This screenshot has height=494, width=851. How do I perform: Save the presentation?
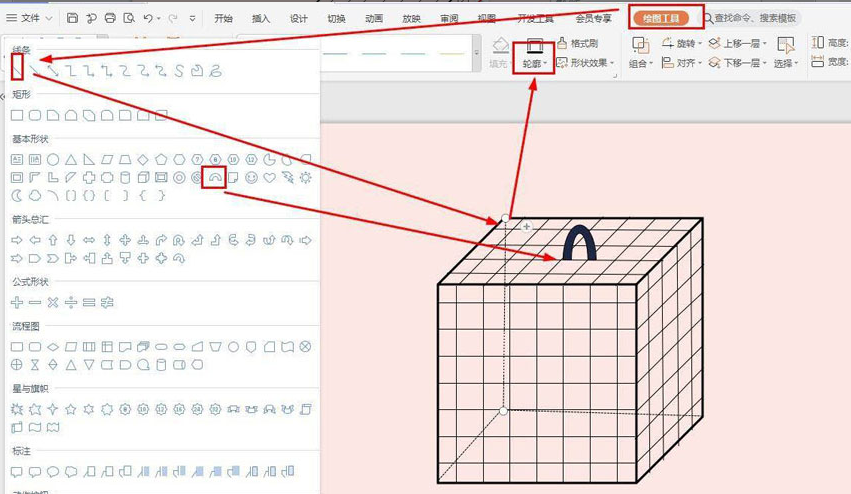click(72, 18)
